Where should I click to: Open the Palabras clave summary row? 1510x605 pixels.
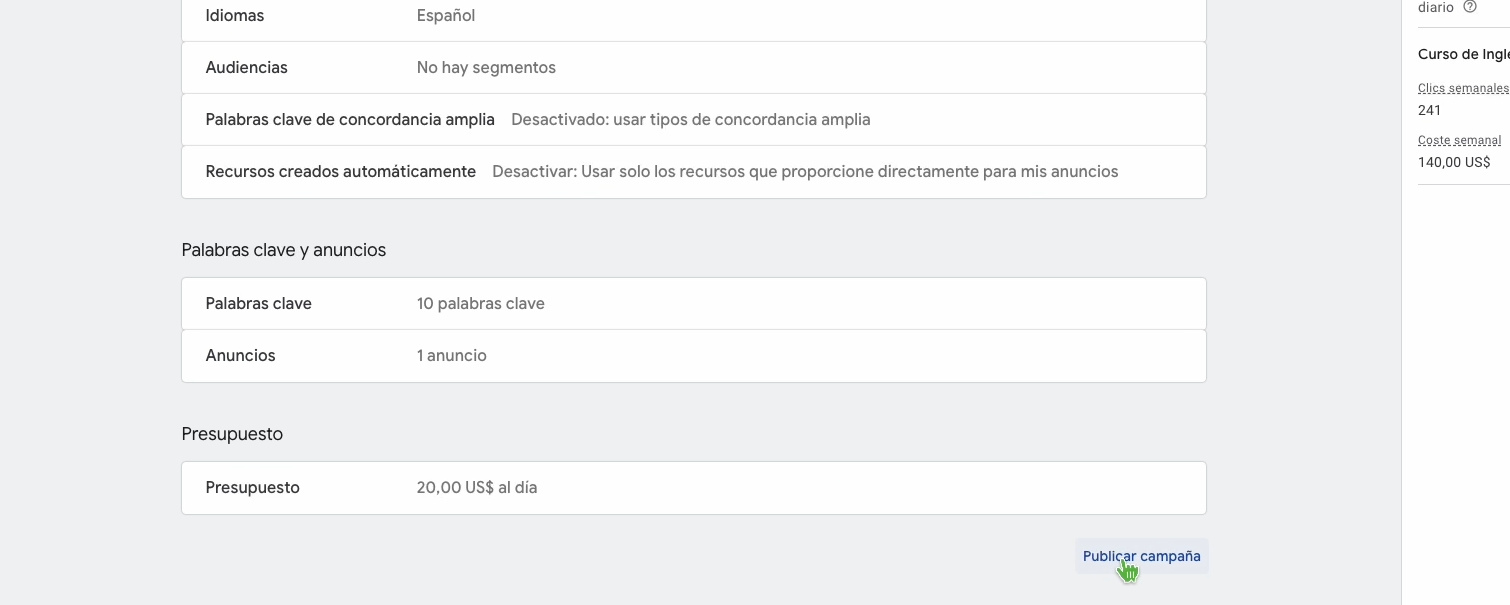[694, 304]
